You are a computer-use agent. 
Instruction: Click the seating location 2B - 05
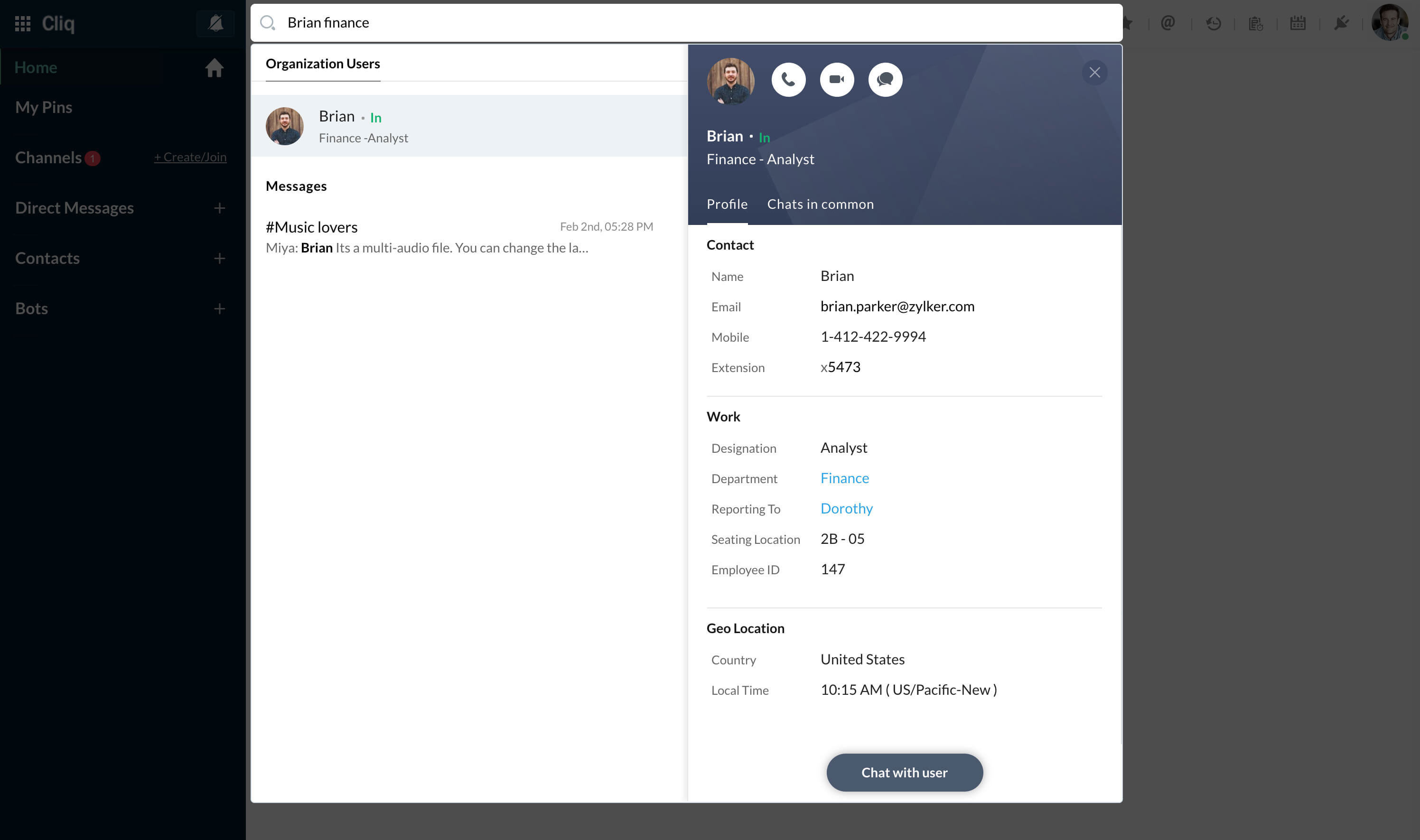843,539
